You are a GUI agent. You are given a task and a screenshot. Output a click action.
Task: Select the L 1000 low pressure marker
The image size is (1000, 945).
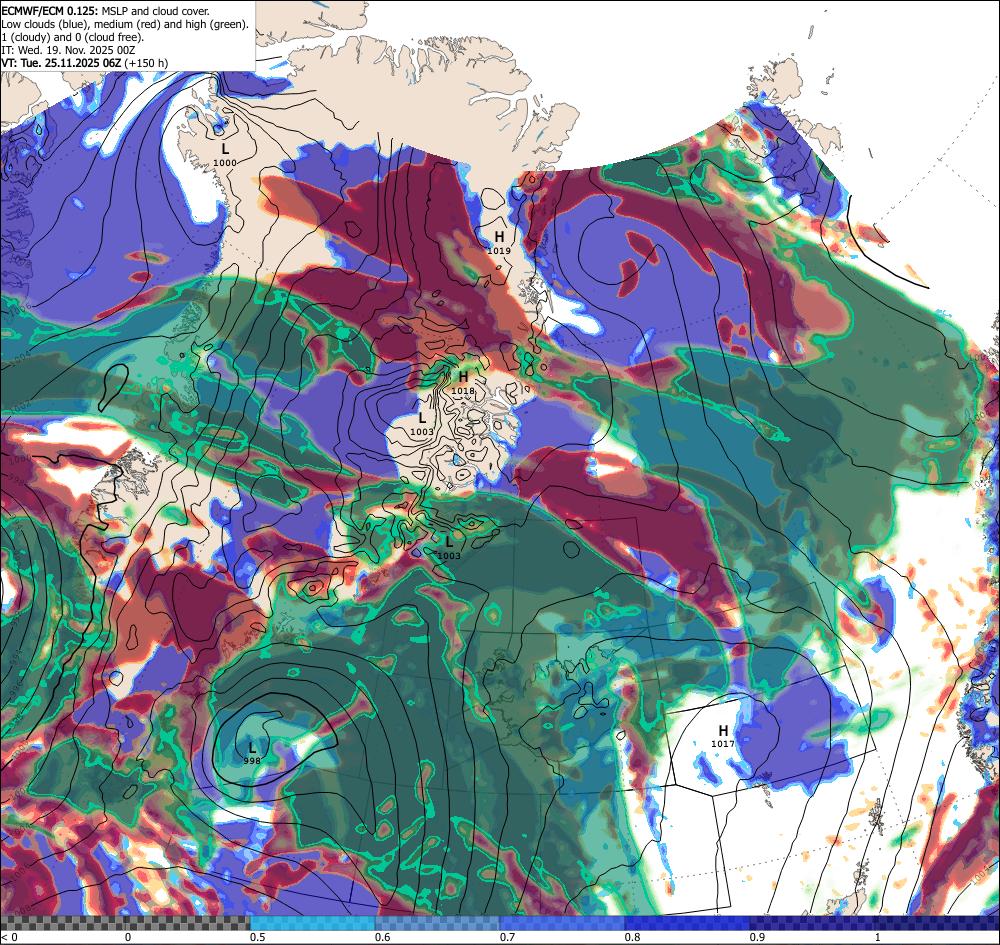point(224,154)
